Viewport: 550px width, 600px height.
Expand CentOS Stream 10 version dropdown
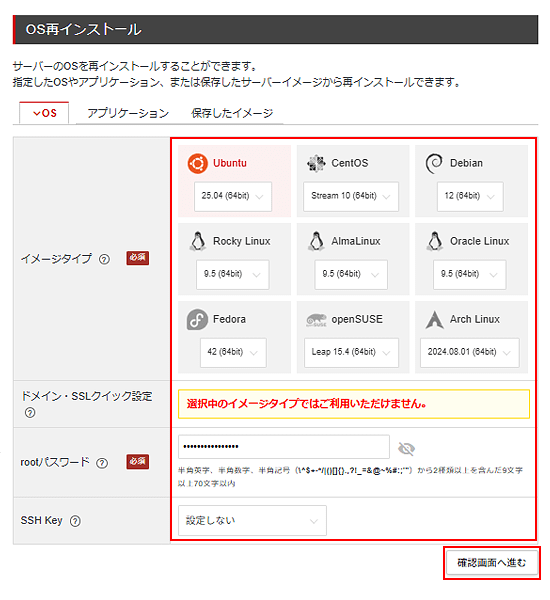(x=351, y=196)
